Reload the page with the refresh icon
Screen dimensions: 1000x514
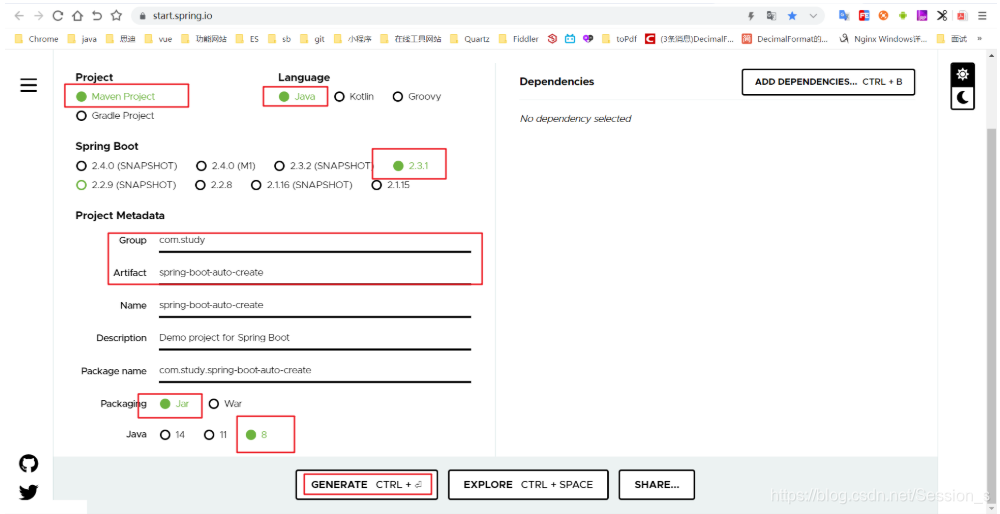pyautogui.click(x=58, y=15)
